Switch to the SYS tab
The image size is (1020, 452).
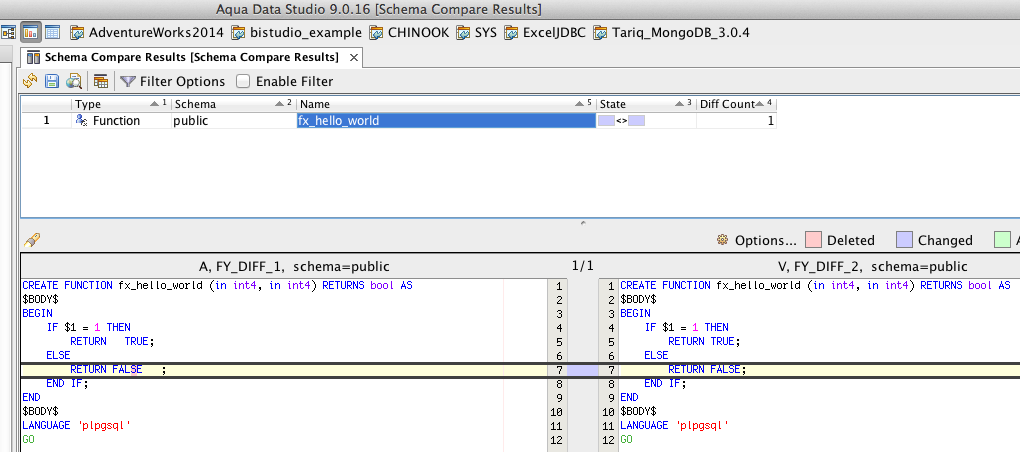(x=477, y=32)
